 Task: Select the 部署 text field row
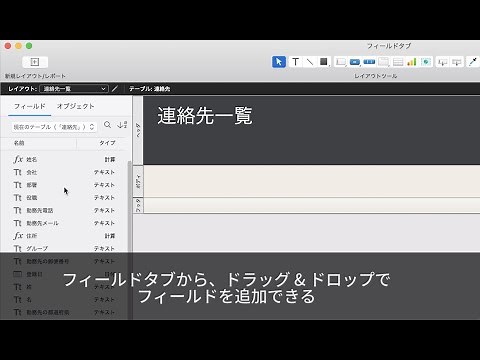click(64, 185)
